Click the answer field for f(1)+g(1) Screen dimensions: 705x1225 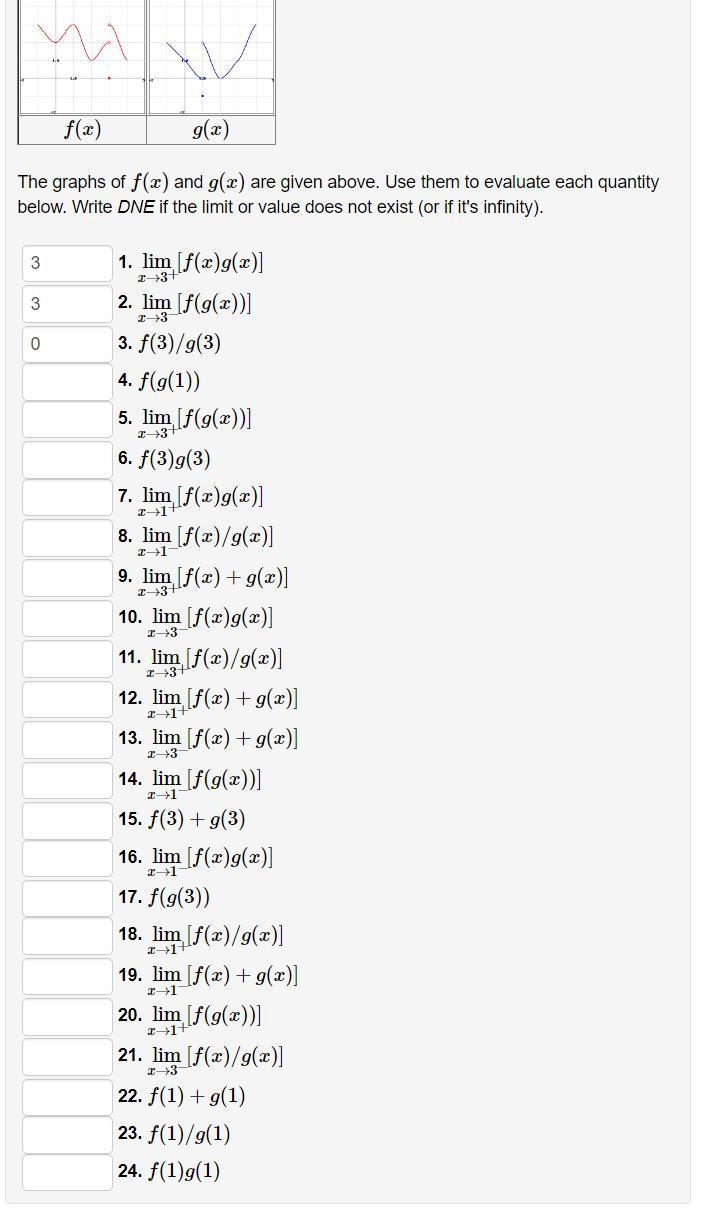click(66, 1096)
